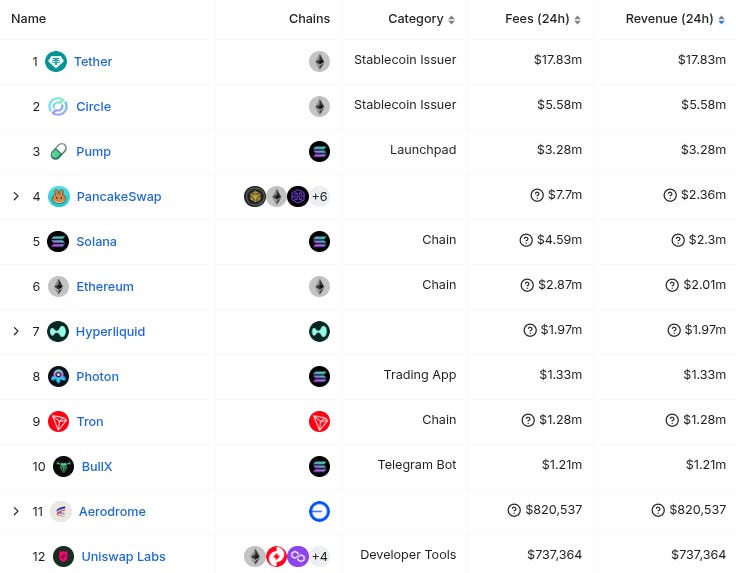The height and width of the screenshot is (573, 736).
Task: Click the Telegram Bot category in the BullX row
Action: coord(417,465)
